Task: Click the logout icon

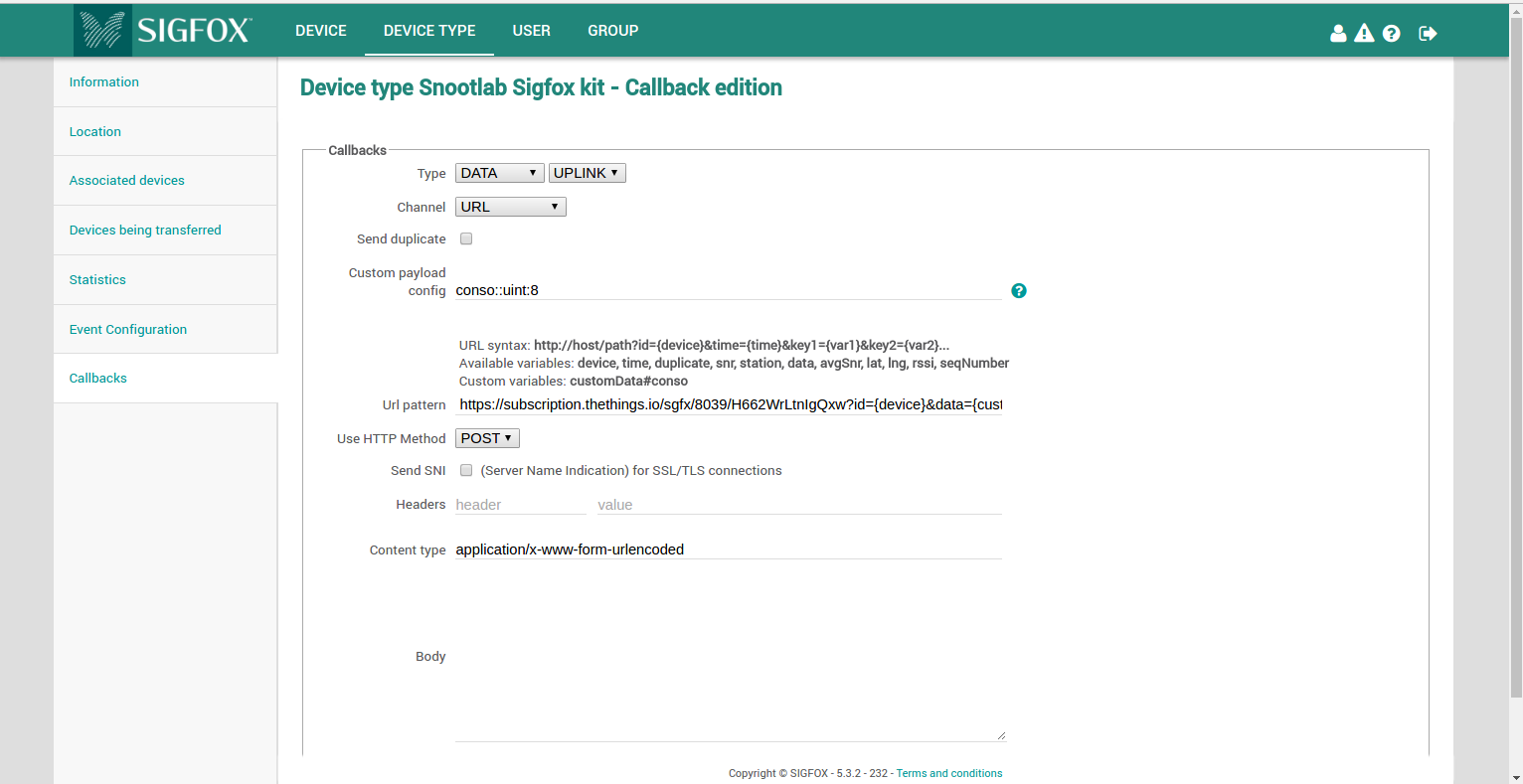Action: pos(1428,33)
